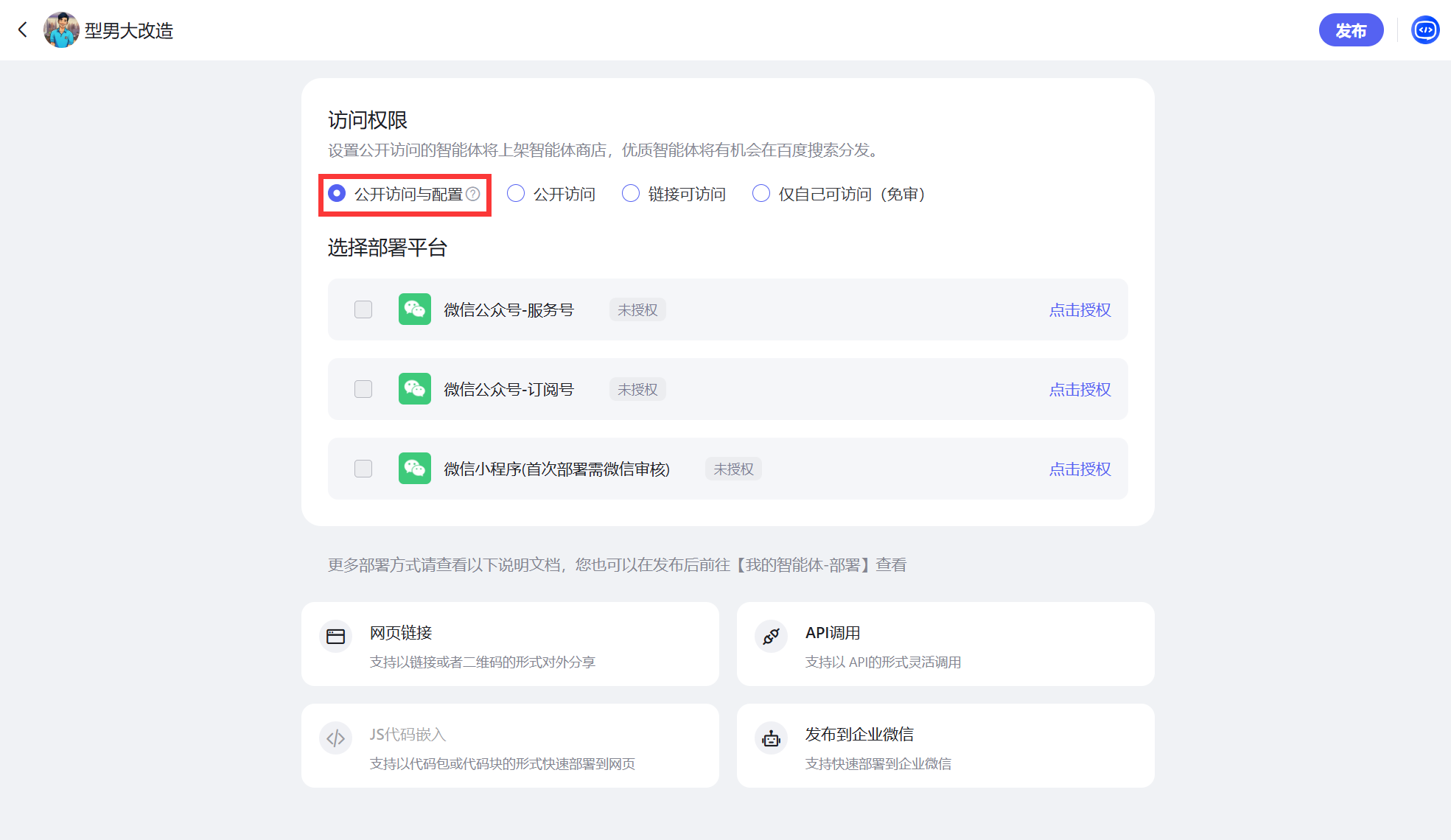The height and width of the screenshot is (840, 1451).
Task: Check the 微信公众号-订阅号 checkbox
Action: click(x=363, y=389)
